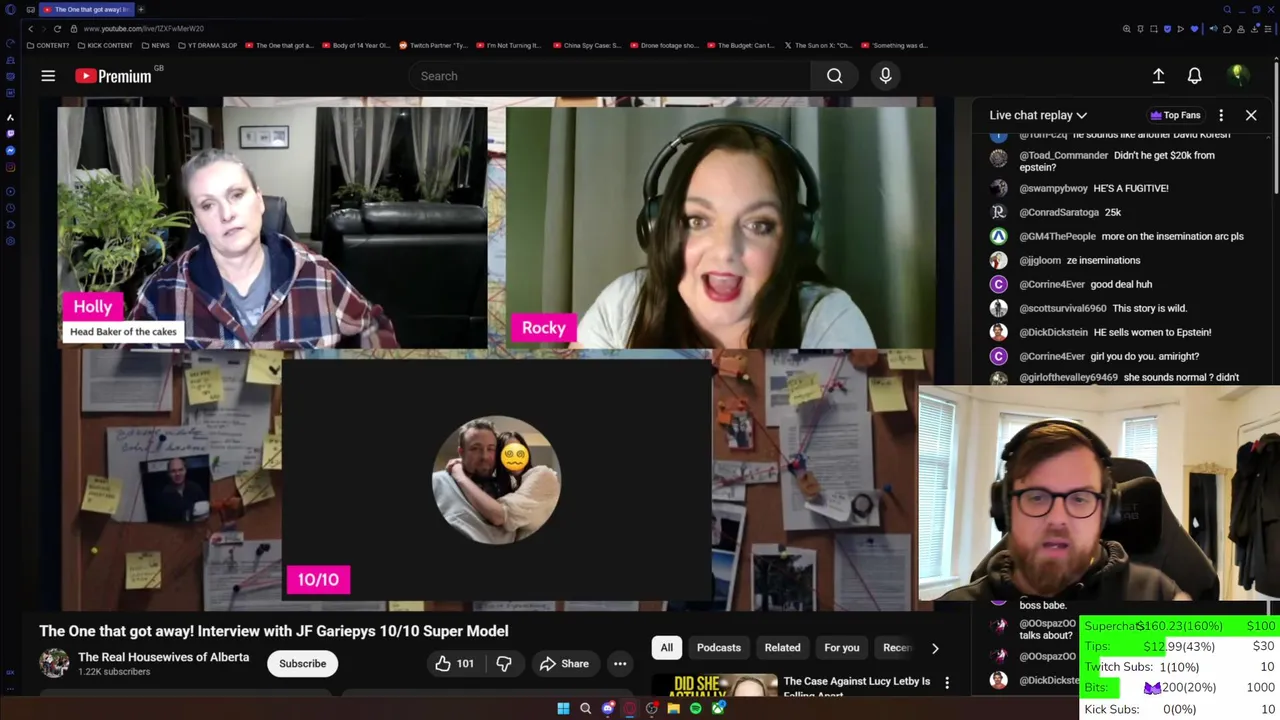Open Top Fans button in chat

point(1175,115)
